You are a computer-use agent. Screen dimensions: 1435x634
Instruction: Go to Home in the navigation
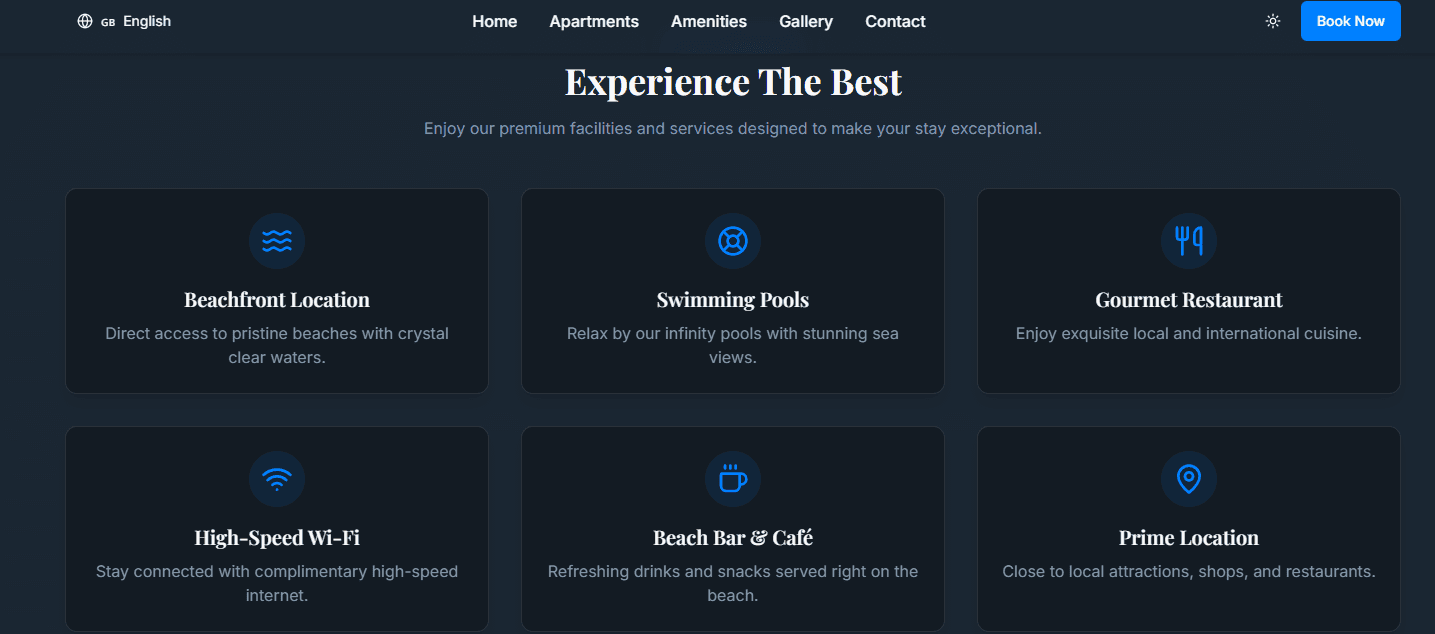click(495, 21)
